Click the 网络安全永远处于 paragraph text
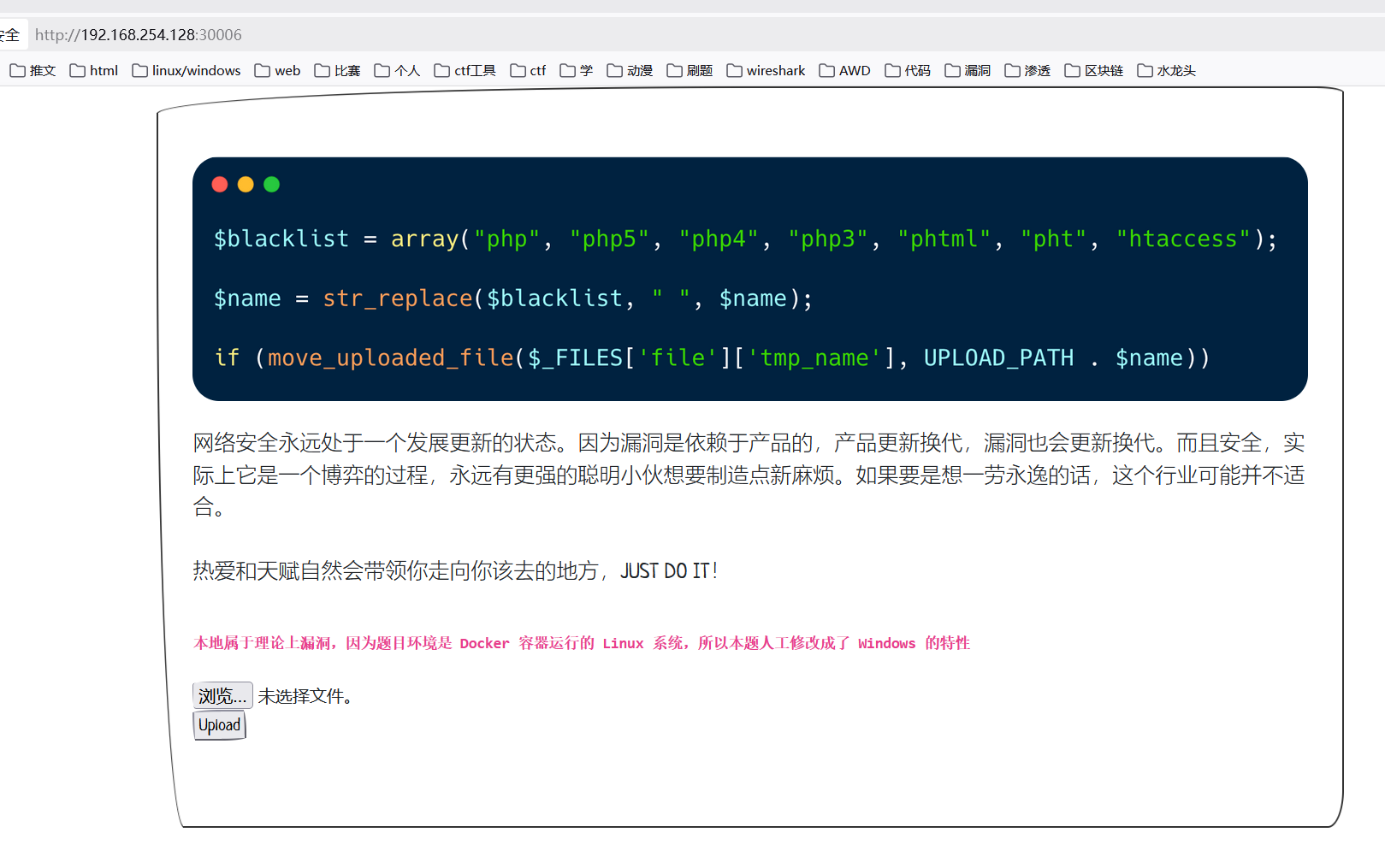 pos(749,475)
